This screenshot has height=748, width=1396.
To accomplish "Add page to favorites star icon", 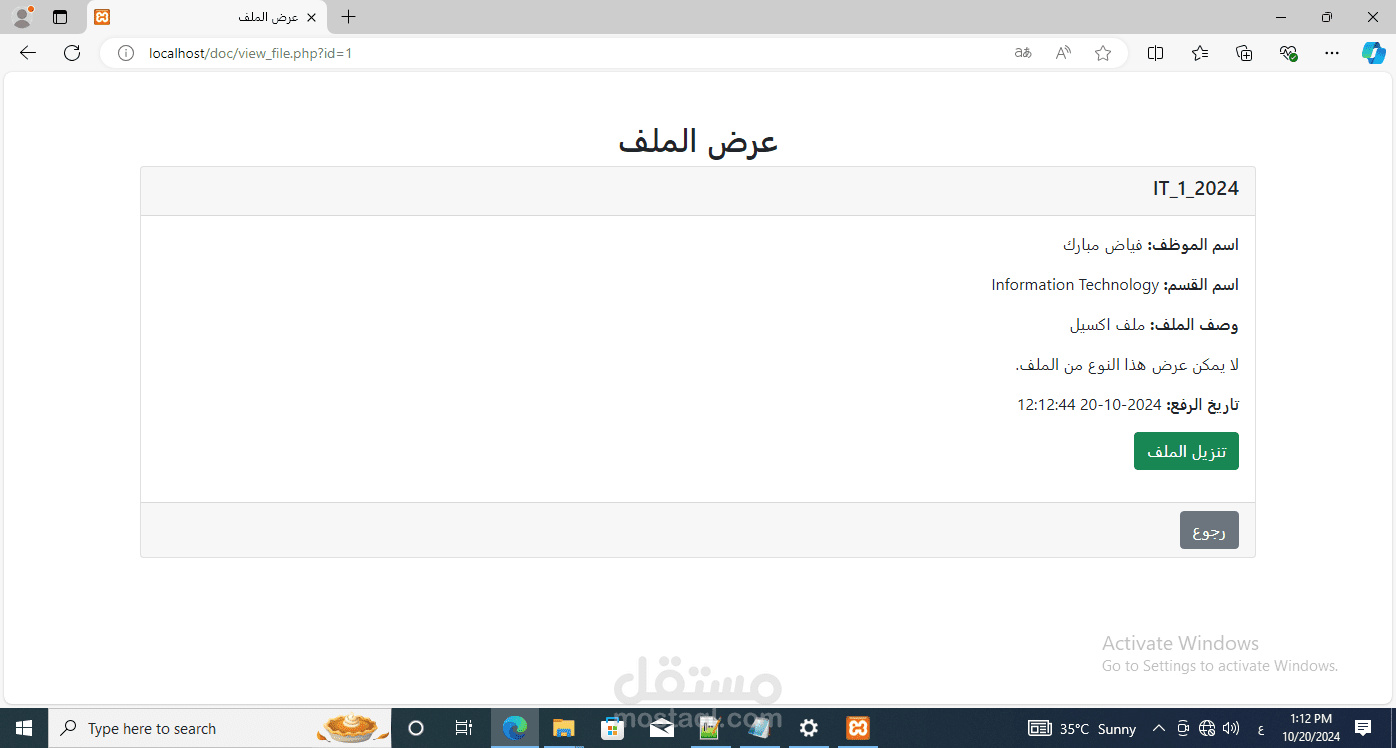I will click(x=1103, y=53).
